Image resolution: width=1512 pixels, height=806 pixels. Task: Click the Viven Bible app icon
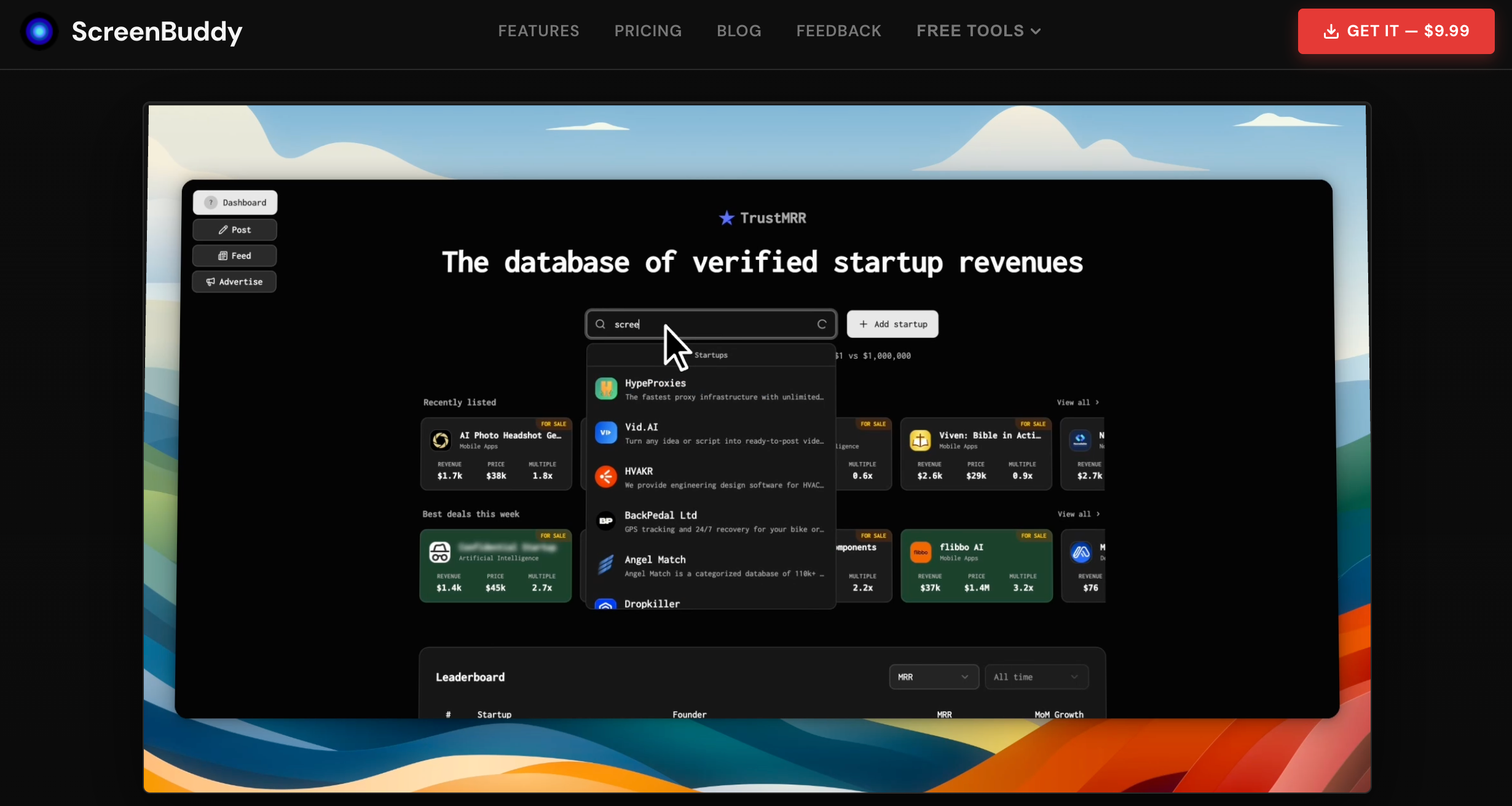[x=920, y=440]
